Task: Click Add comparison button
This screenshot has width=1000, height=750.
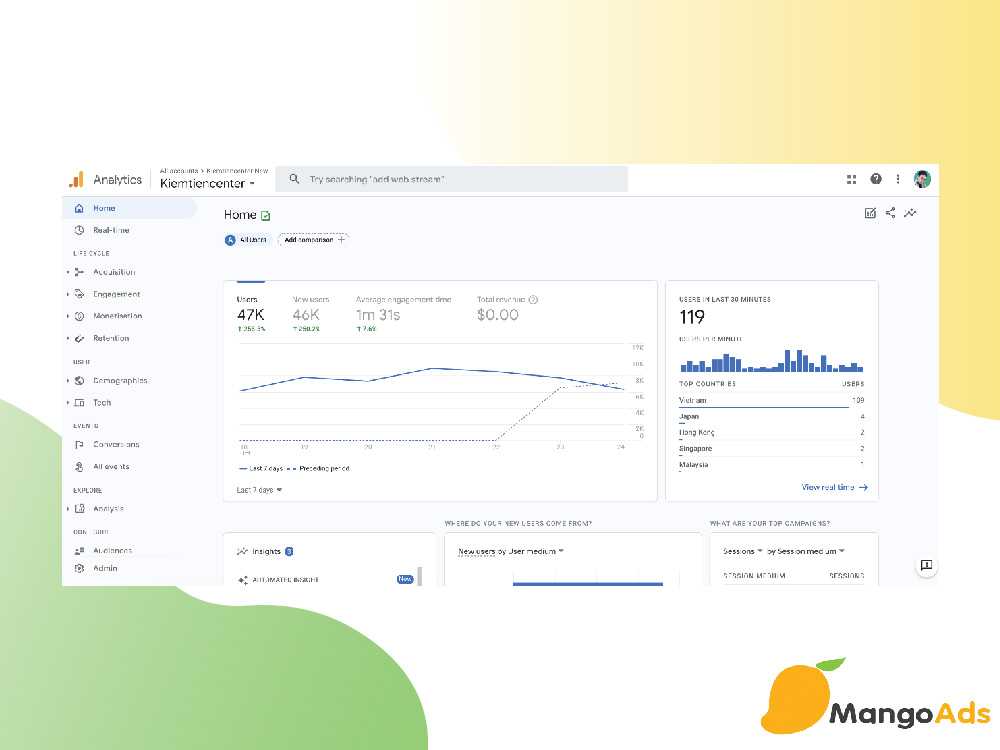Action: tap(314, 240)
